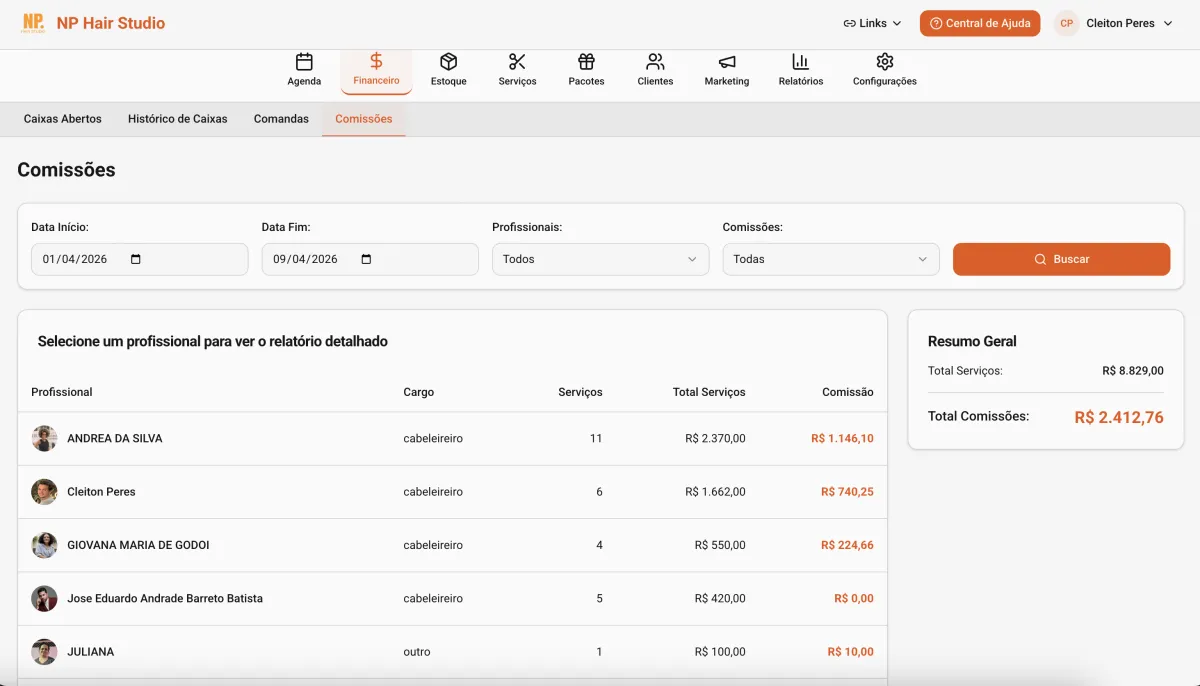Click the Buscar search button
Image resolution: width=1200 pixels, height=686 pixels.
pos(1061,258)
